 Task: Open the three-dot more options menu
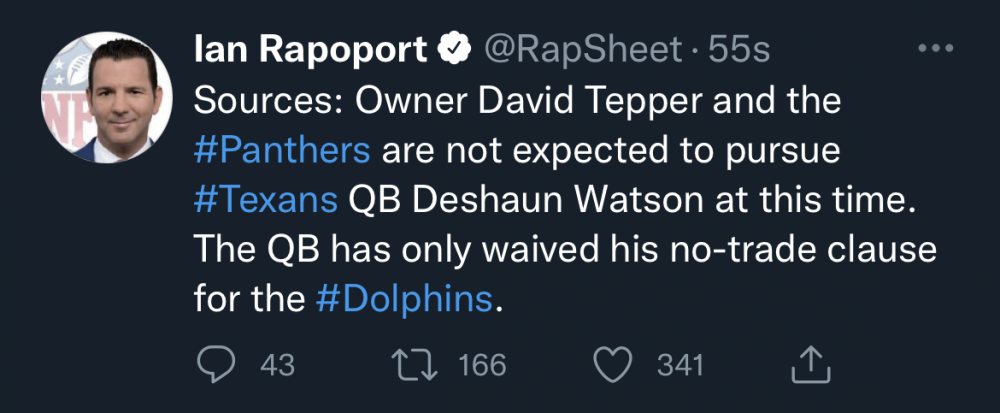pos(935,49)
